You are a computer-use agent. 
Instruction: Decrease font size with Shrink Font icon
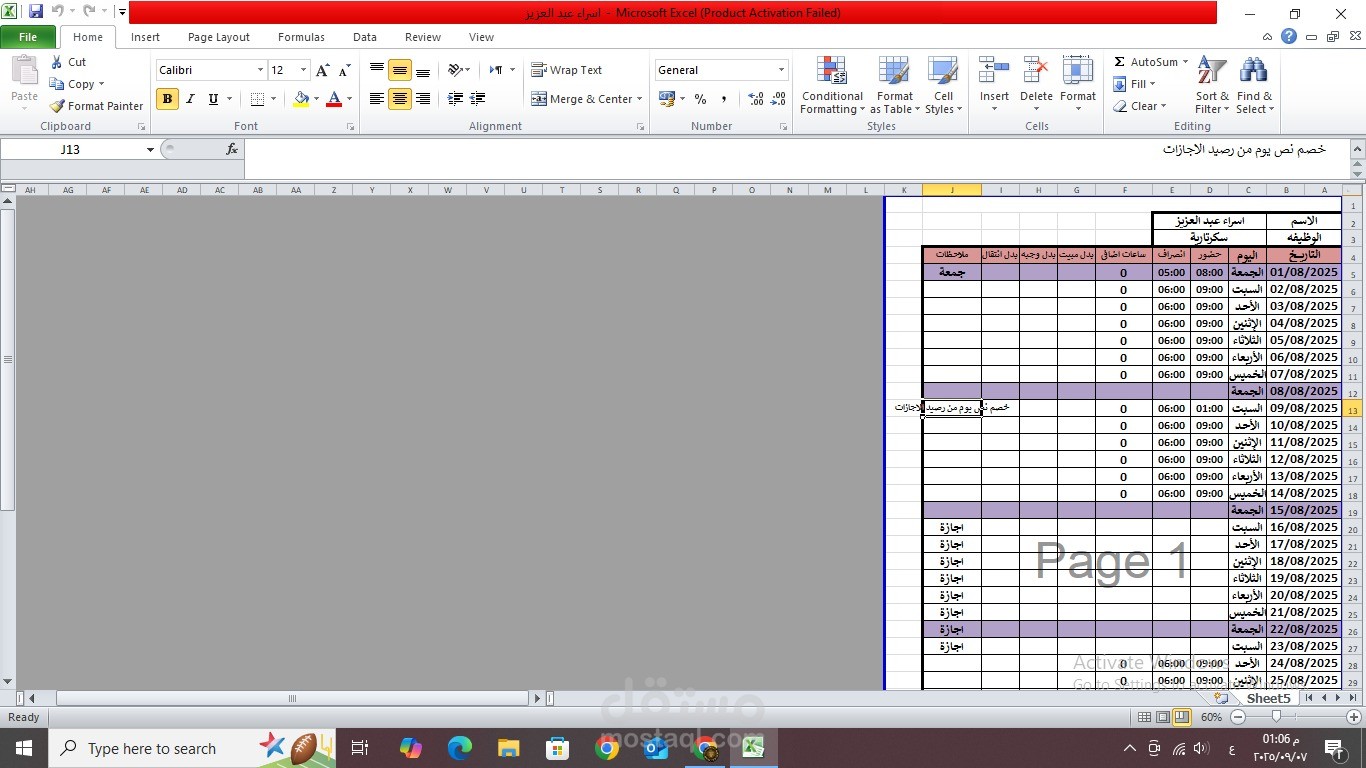tap(344, 70)
